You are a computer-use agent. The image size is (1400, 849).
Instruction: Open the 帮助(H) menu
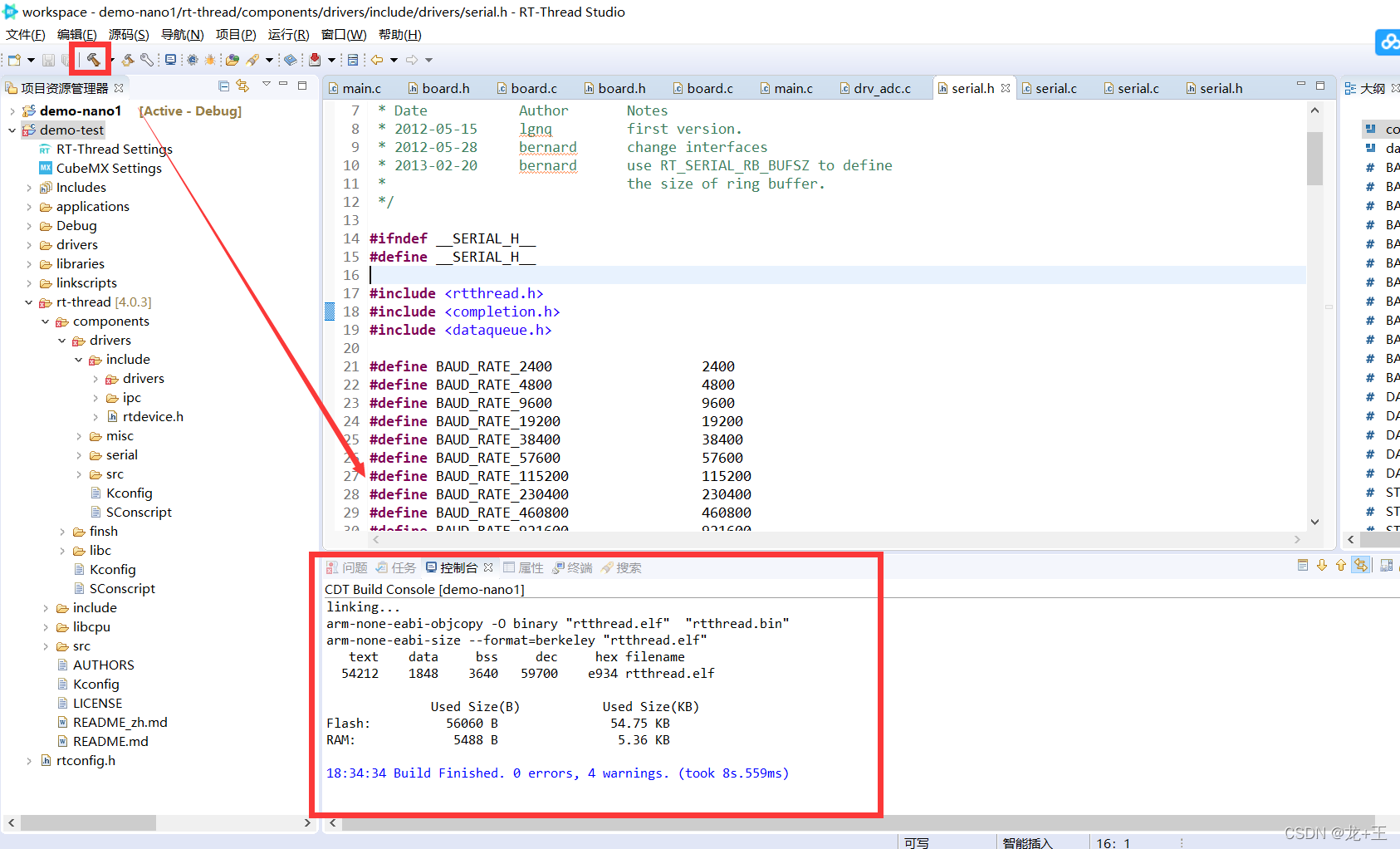[399, 34]
